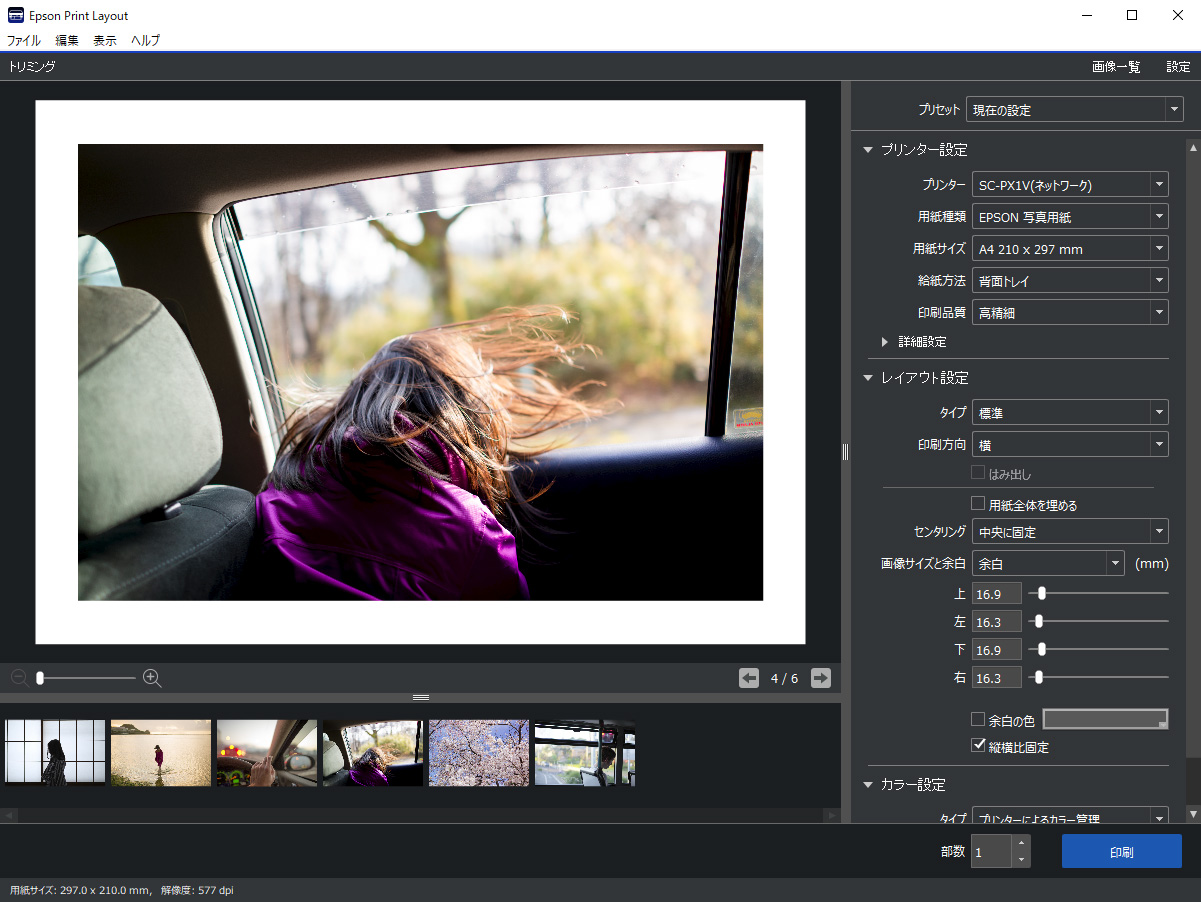This screenshot has width=1201, height=902.
Task: Go to the next image arrow
Action: [821, 678]
